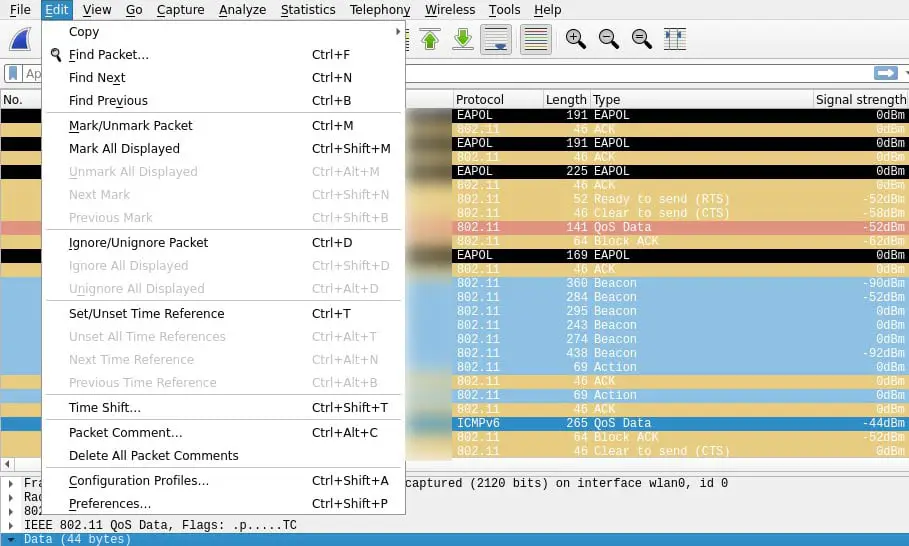Click the blue apply filter arrow button
Image resolution: width=909 pixels, height=546 pixels.
pos(885,74)
